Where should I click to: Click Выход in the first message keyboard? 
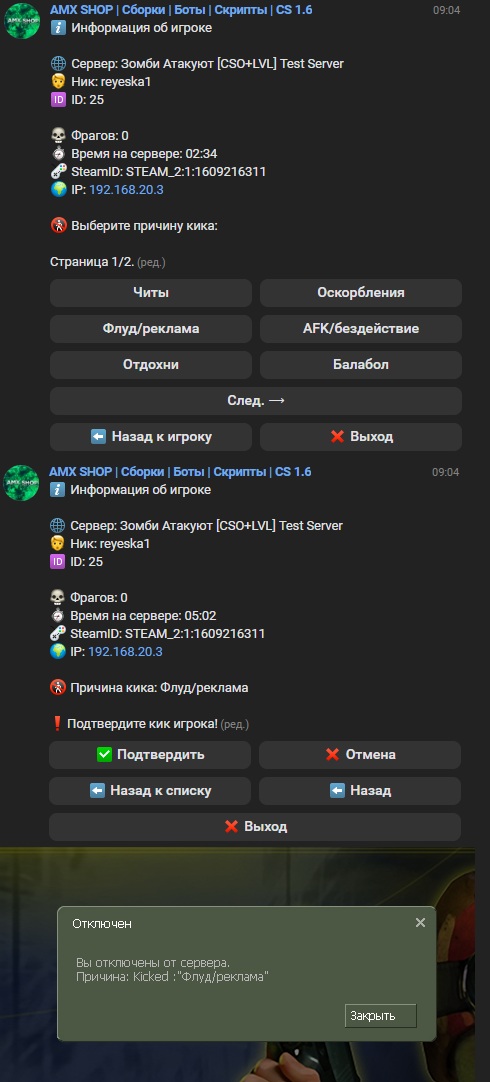pos(361,436)
